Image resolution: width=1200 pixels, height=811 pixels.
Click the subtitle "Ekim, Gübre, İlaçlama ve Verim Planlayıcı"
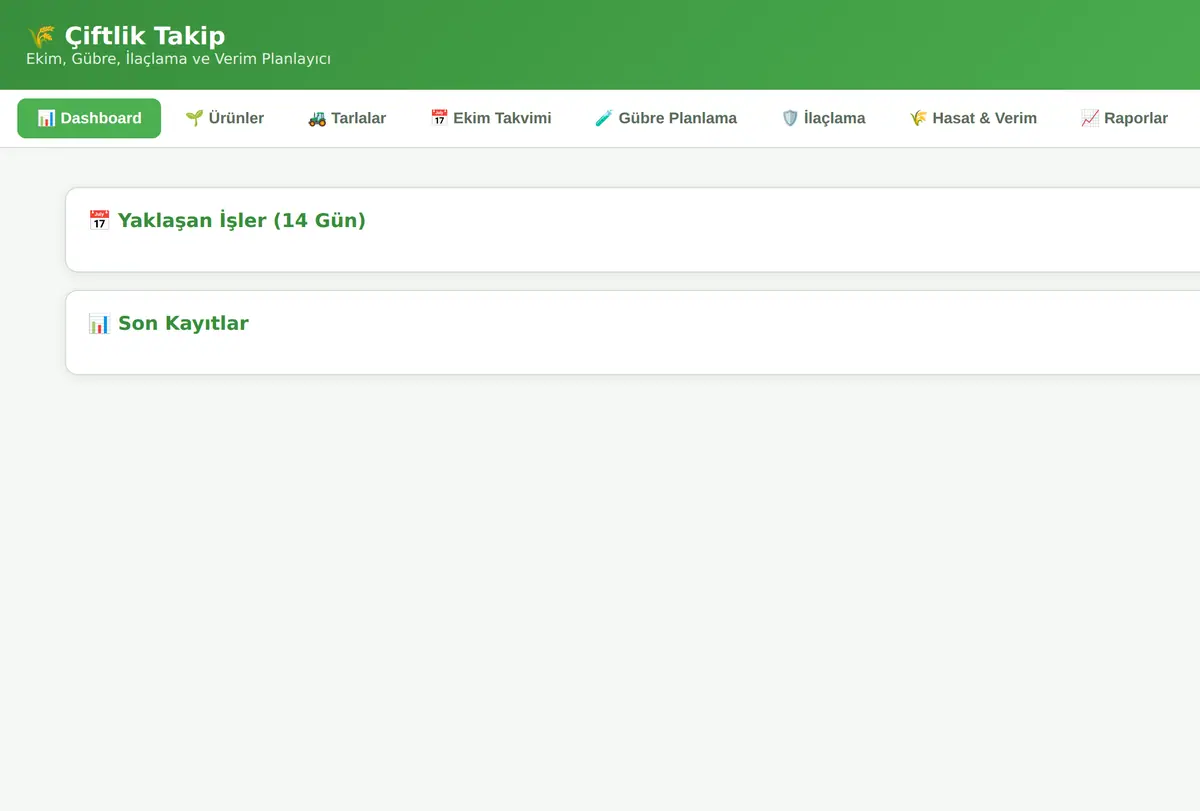point(178,59)
